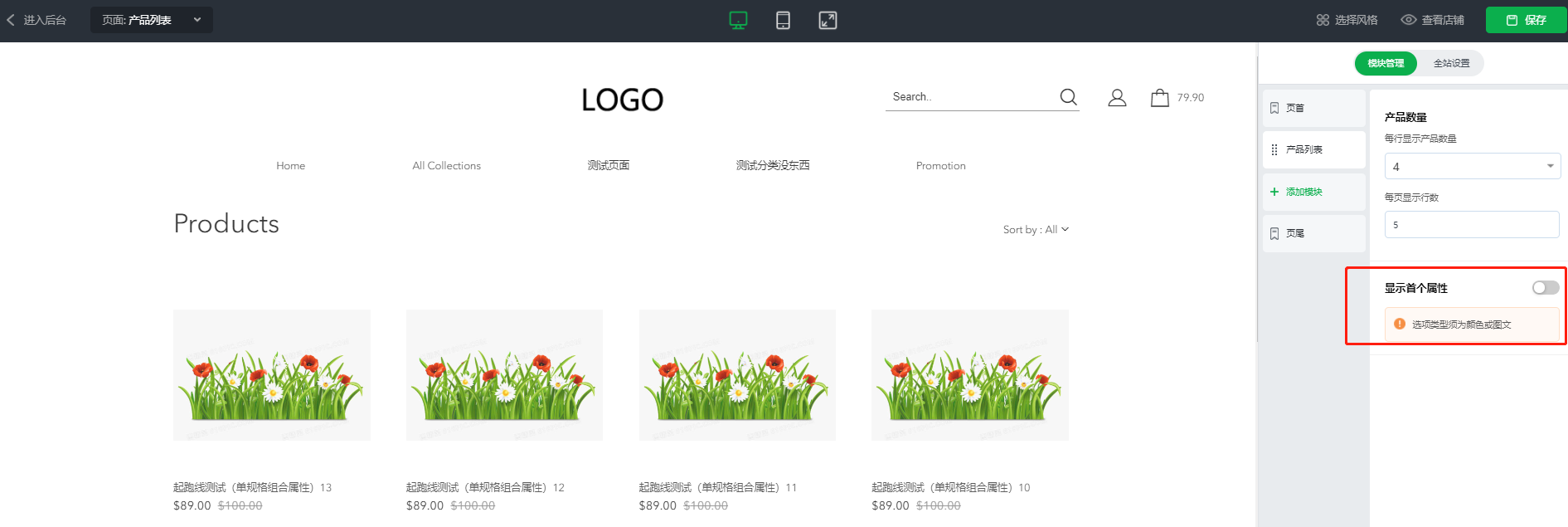Viewport: 1568px width, 527px height.
Task: Switch to tablet preview mode
Action: tap(783, 20)
